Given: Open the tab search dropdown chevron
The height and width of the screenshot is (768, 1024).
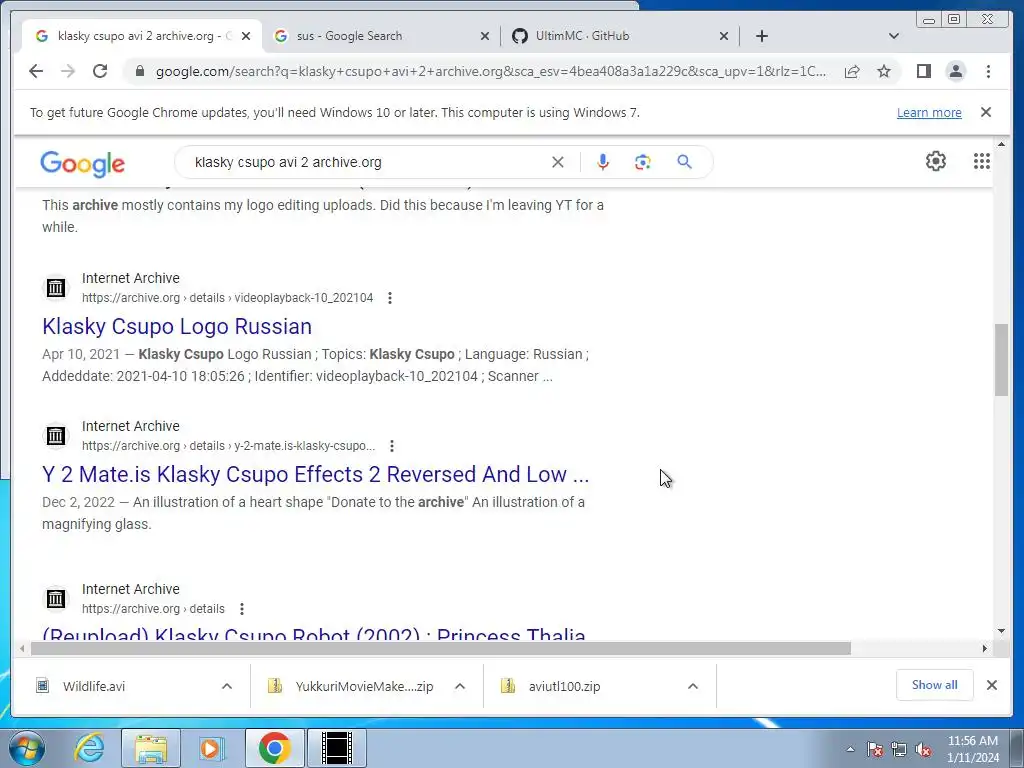Looking at the screenshot, I should point(894,36).
